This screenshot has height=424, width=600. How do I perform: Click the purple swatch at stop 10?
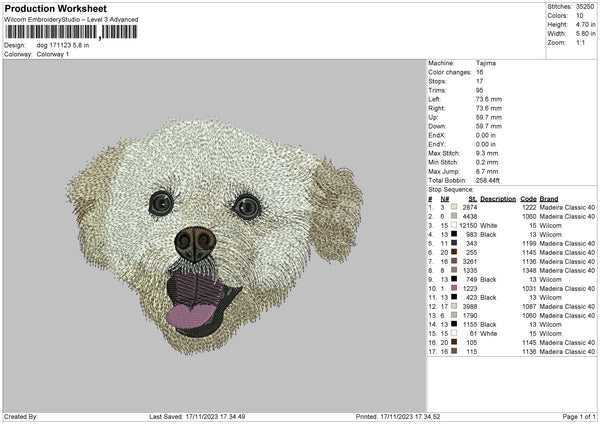453,288
